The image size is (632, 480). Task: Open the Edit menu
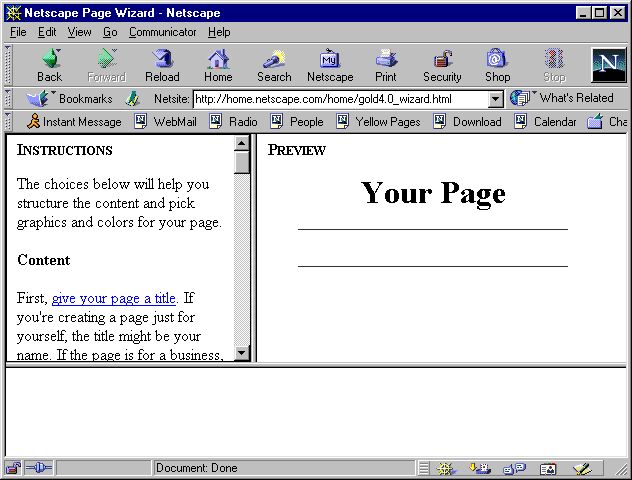point(47,32)
